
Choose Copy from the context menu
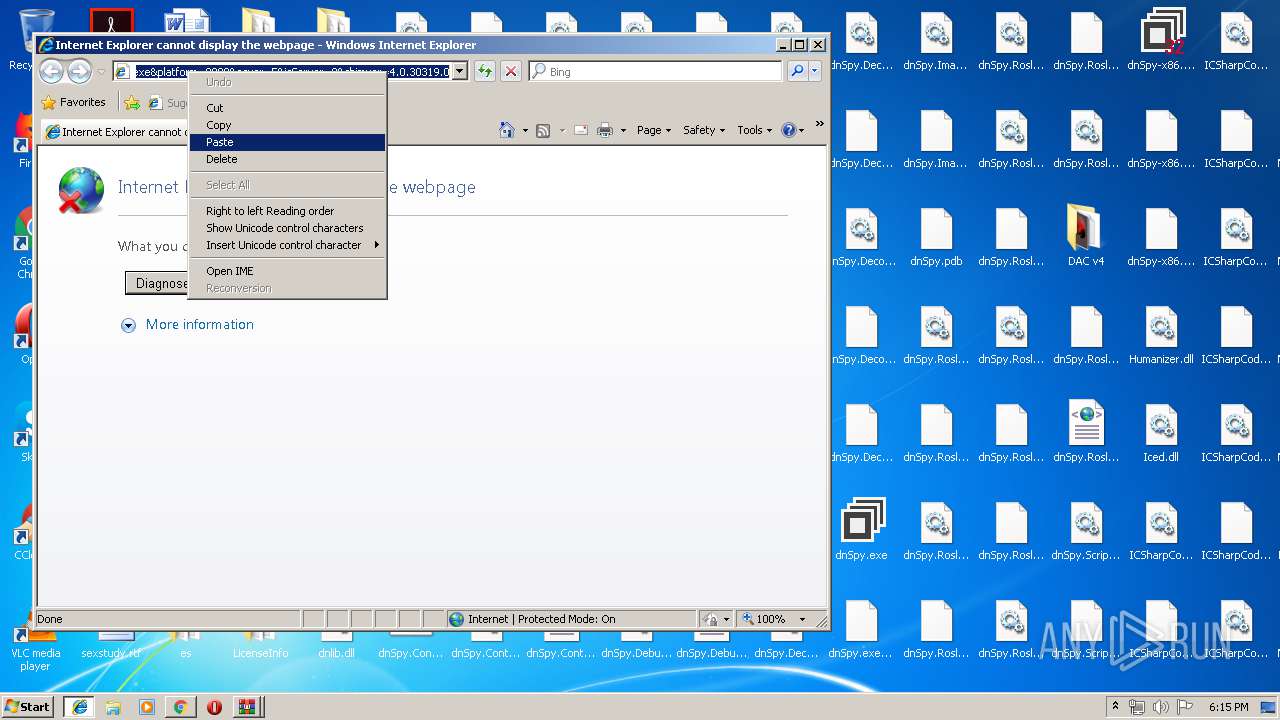[288, 125]
